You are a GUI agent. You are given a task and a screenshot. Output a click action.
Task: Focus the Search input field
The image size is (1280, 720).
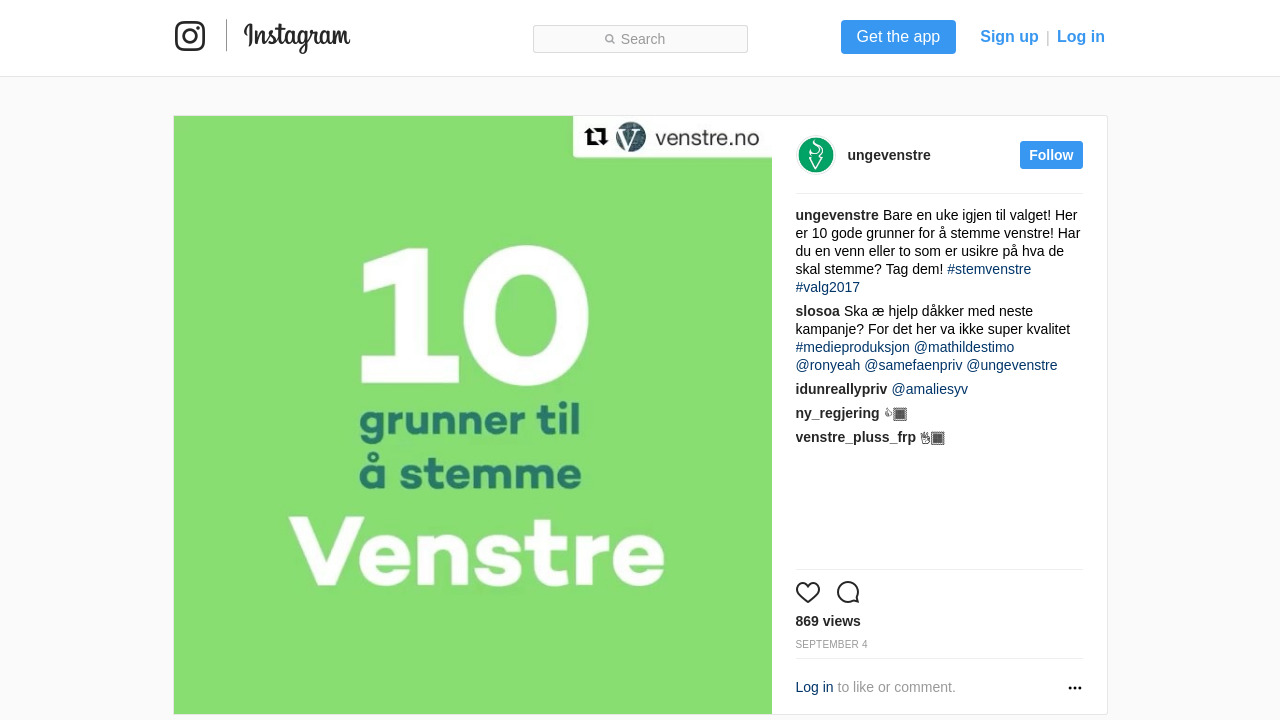[x=640, y=39]
